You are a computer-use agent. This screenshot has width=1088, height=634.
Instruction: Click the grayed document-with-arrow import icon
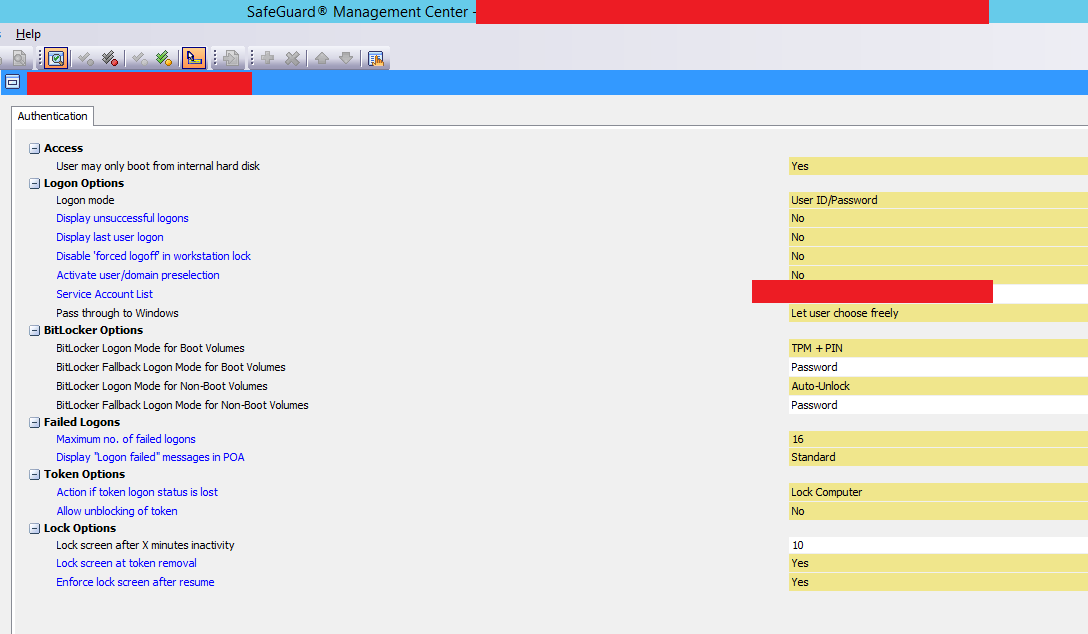tap(231, 58)
